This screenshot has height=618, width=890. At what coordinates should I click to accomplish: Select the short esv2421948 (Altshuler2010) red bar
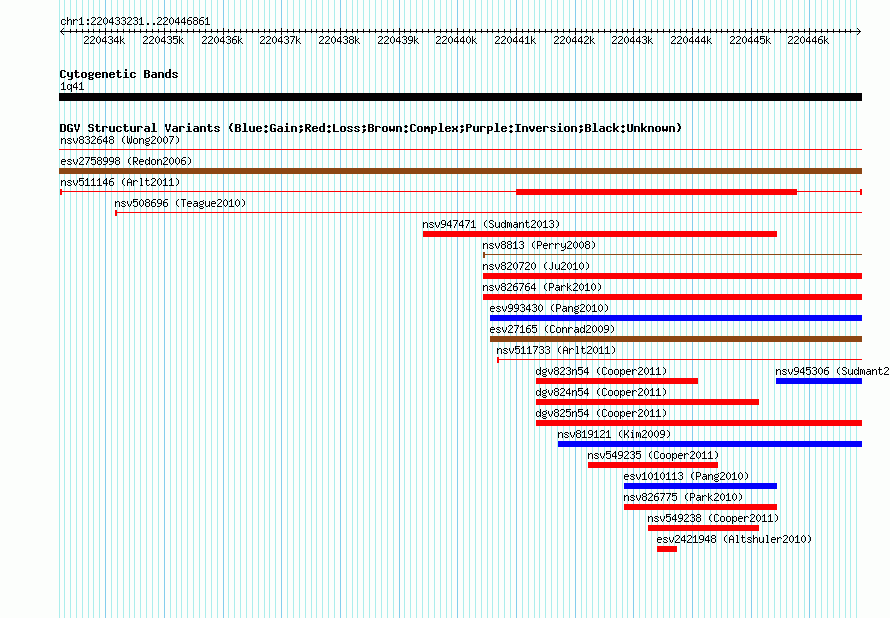(x=667, y=549)
